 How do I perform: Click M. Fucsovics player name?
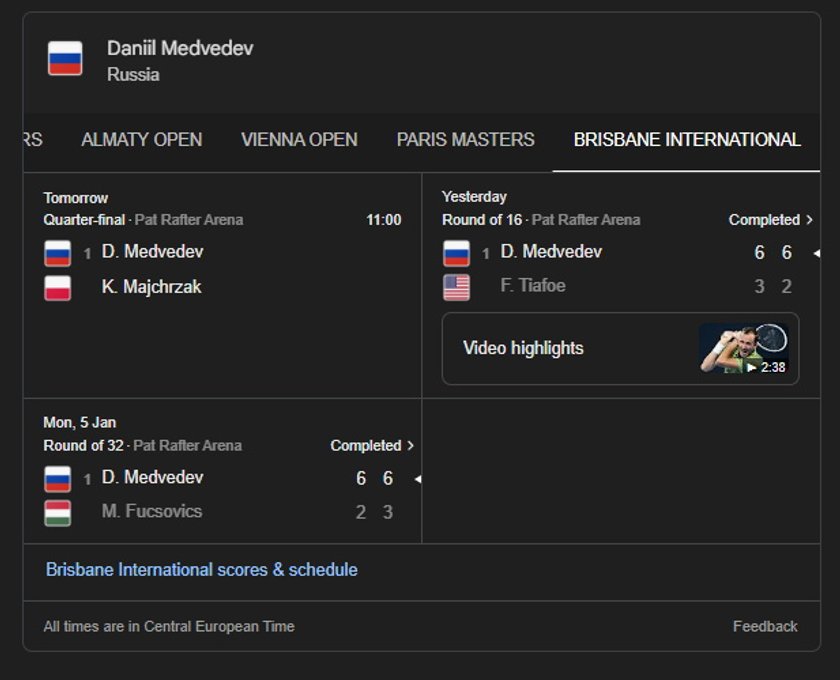click(x=152, y=511)
